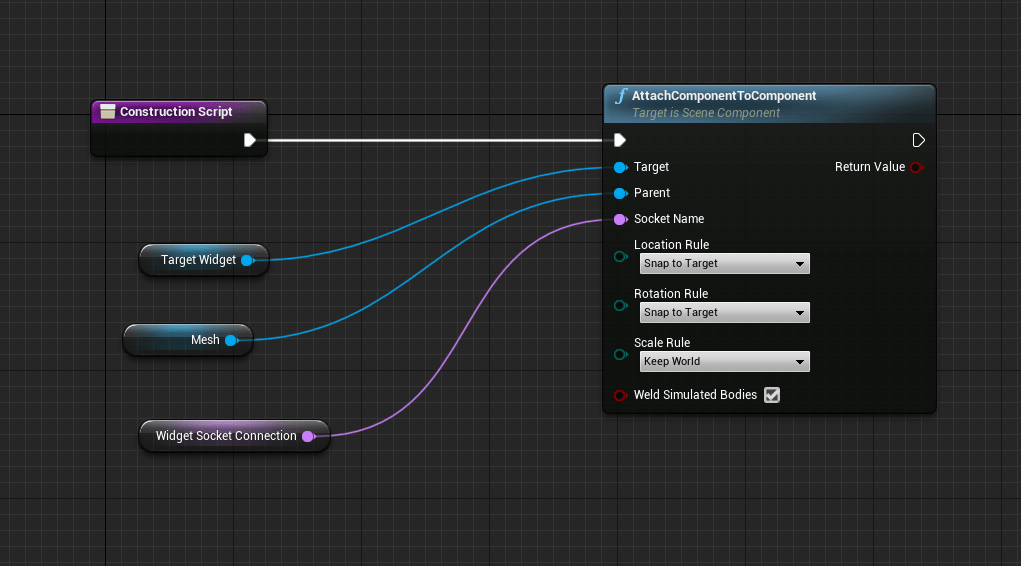Select the Widget Socket Connection variable node

pyautogui.click(x=226, y=436)
